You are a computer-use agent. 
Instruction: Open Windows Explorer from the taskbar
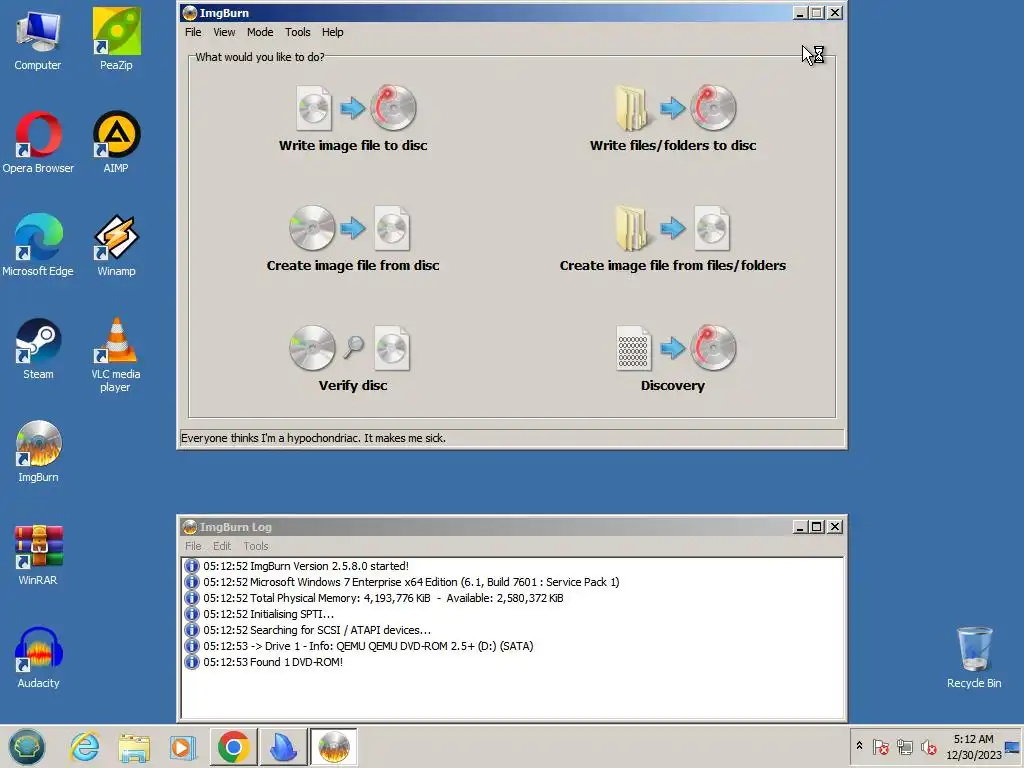pos(134,747)
